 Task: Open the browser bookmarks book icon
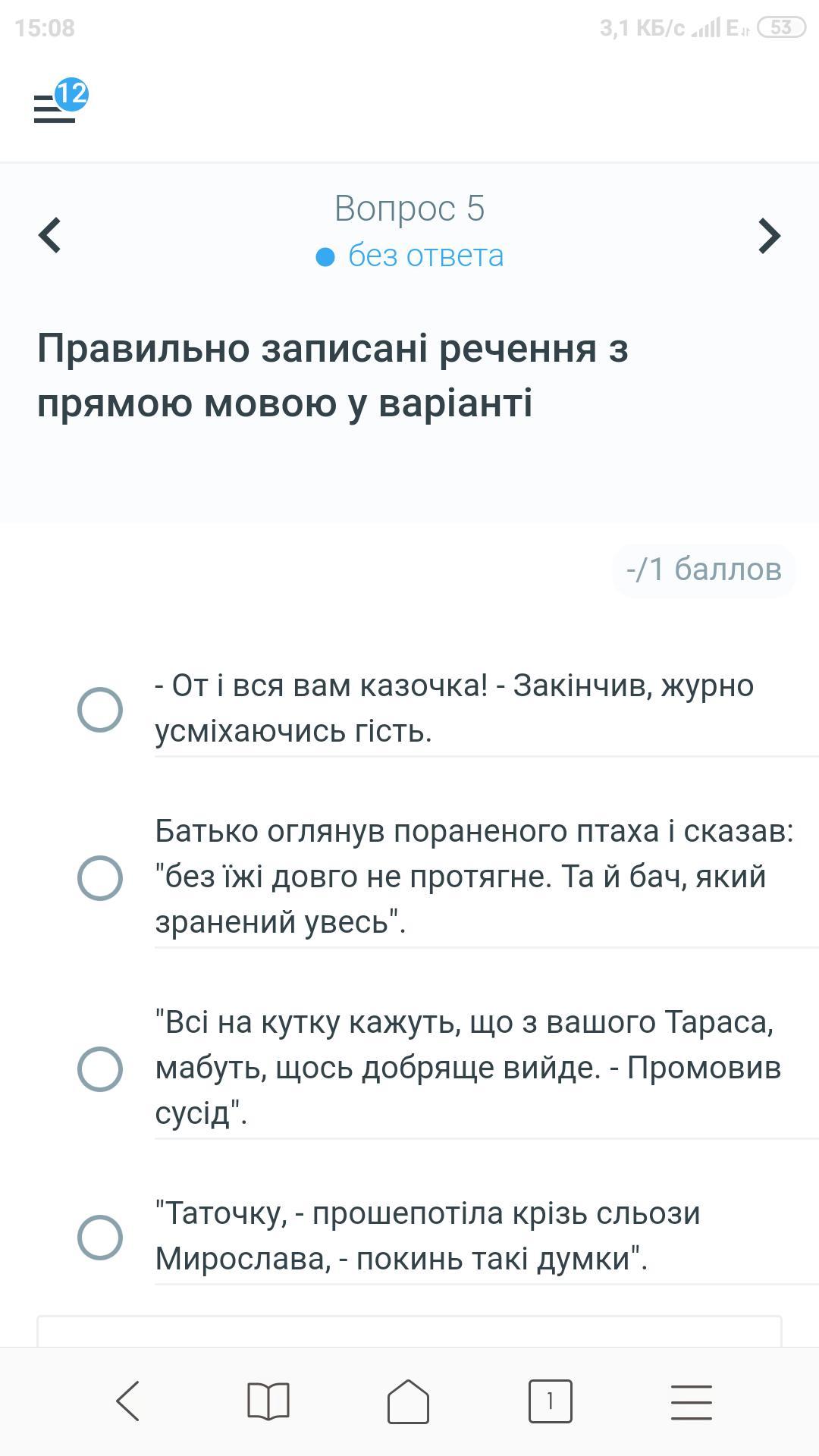coord(268,1401)
